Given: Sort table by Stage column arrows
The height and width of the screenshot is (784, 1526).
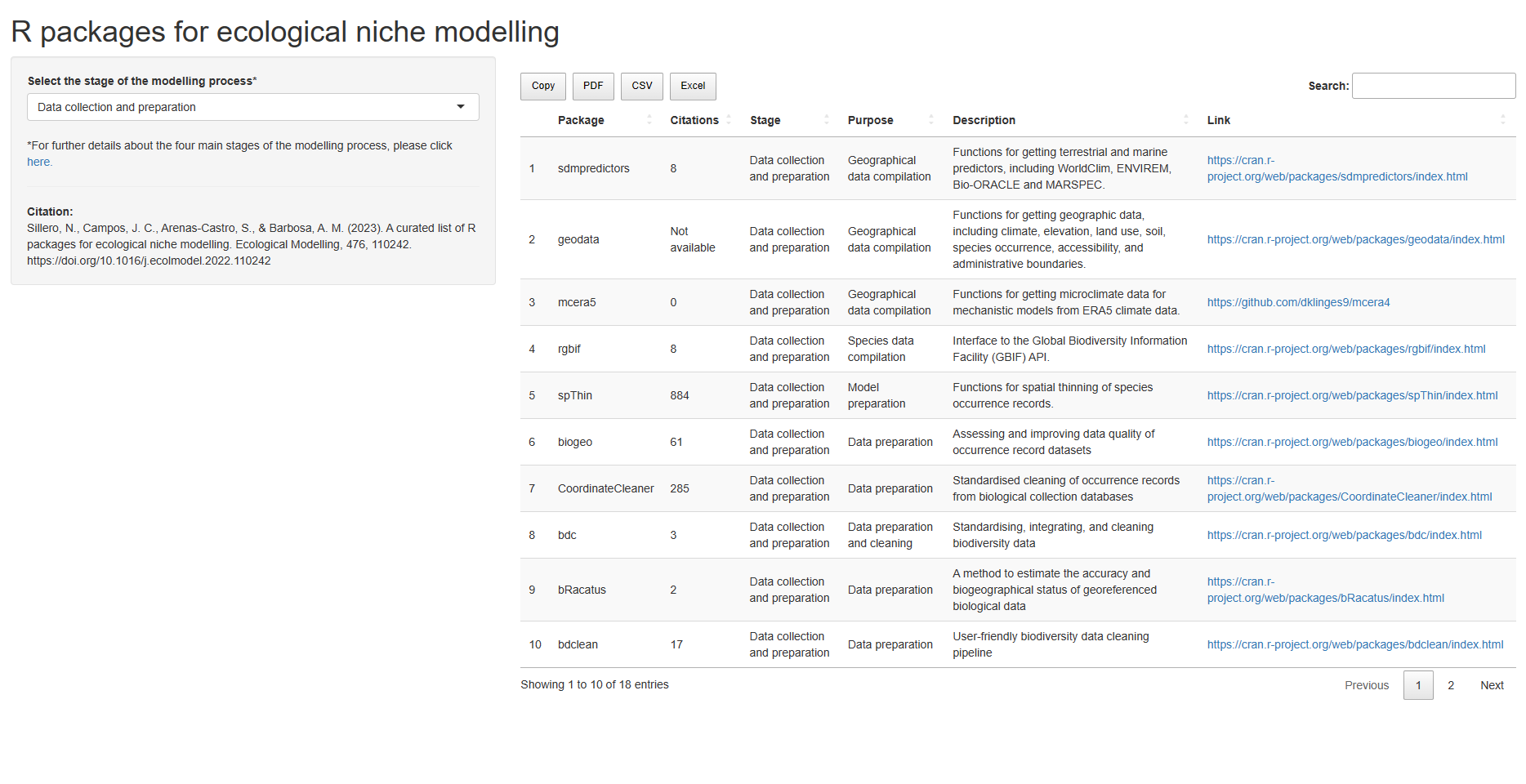Looking at the screenshot, I should [x=827, y=120].
